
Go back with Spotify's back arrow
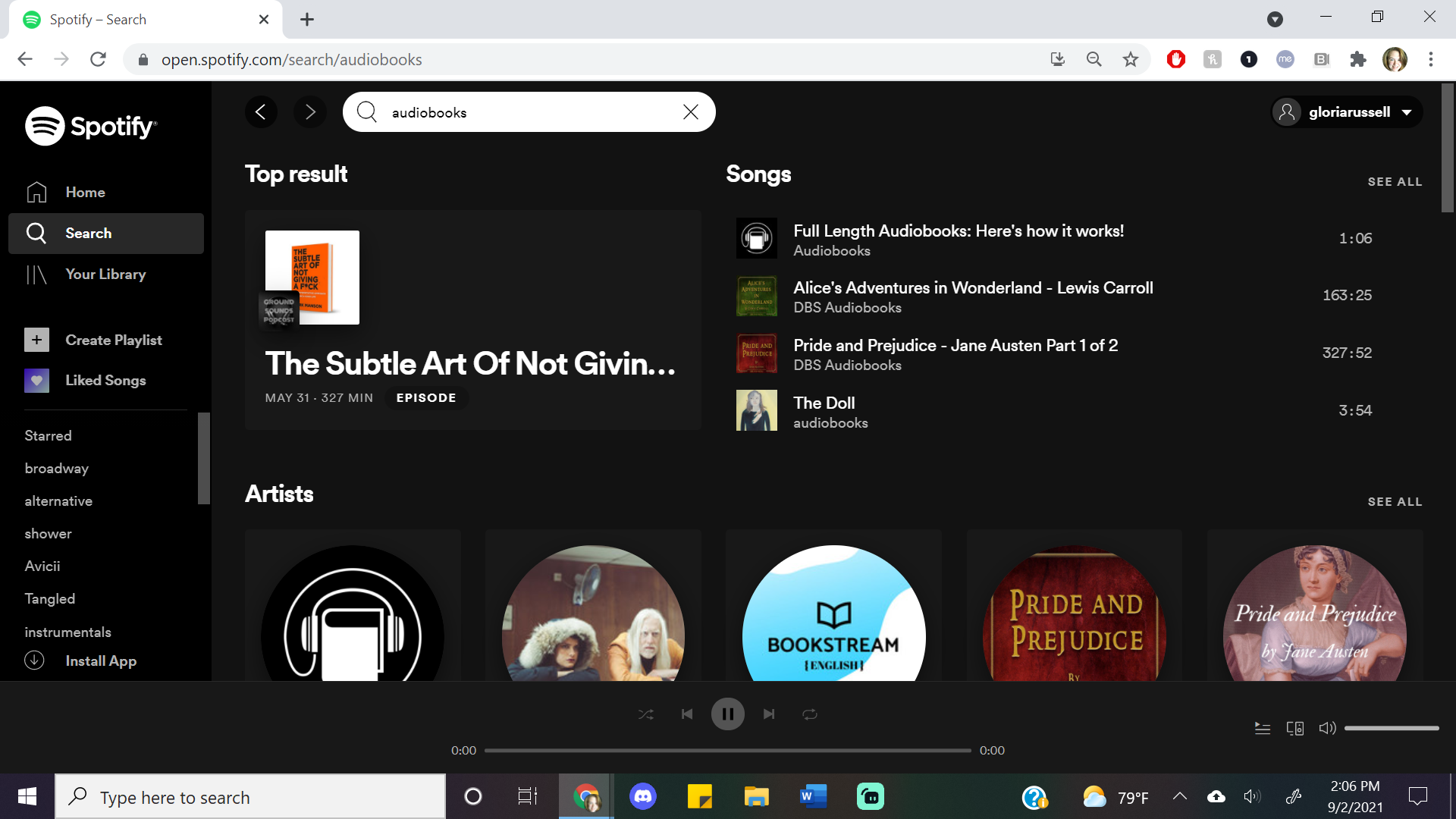tap(261, 112)
